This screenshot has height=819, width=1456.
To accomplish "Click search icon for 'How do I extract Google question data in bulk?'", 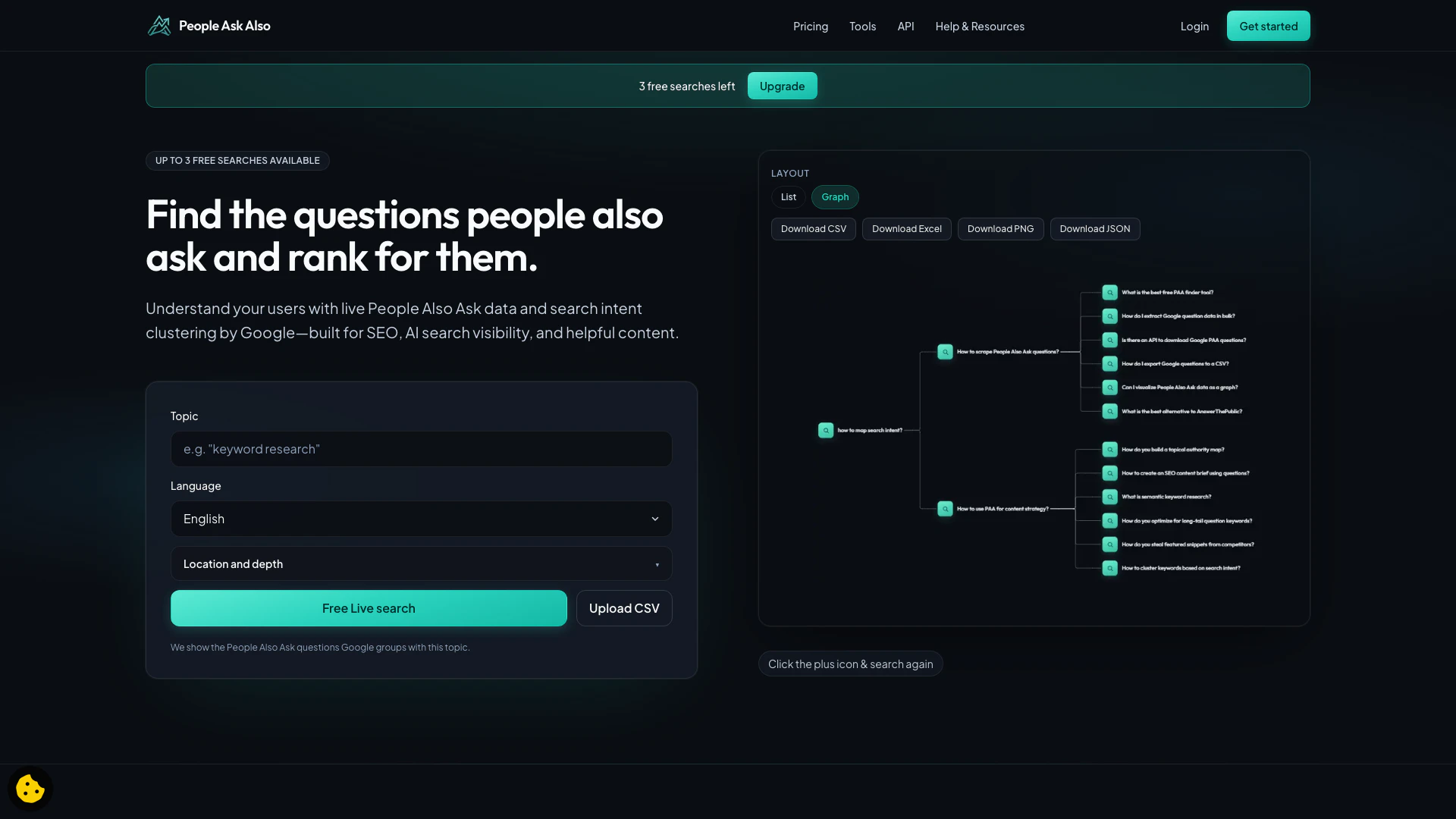I will [x=1109, y=316].
